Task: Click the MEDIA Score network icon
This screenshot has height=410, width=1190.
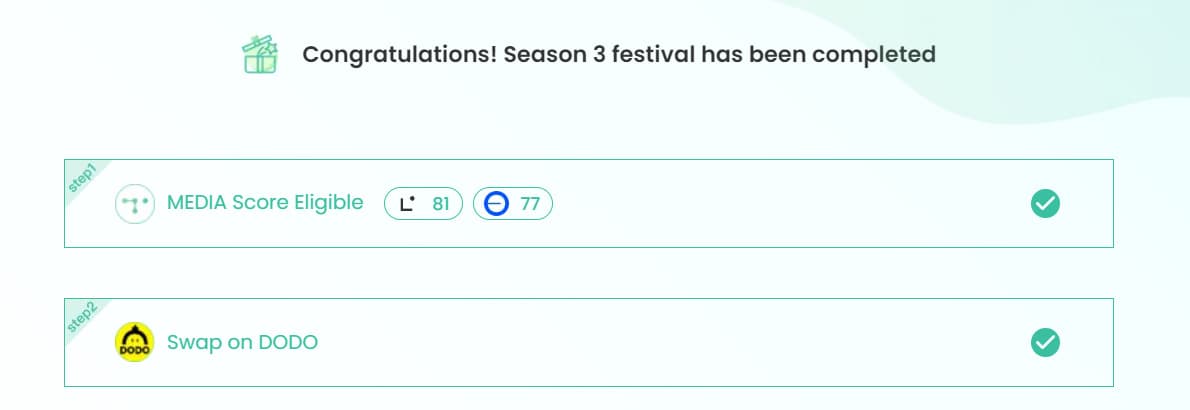Action: pos(134,203)
